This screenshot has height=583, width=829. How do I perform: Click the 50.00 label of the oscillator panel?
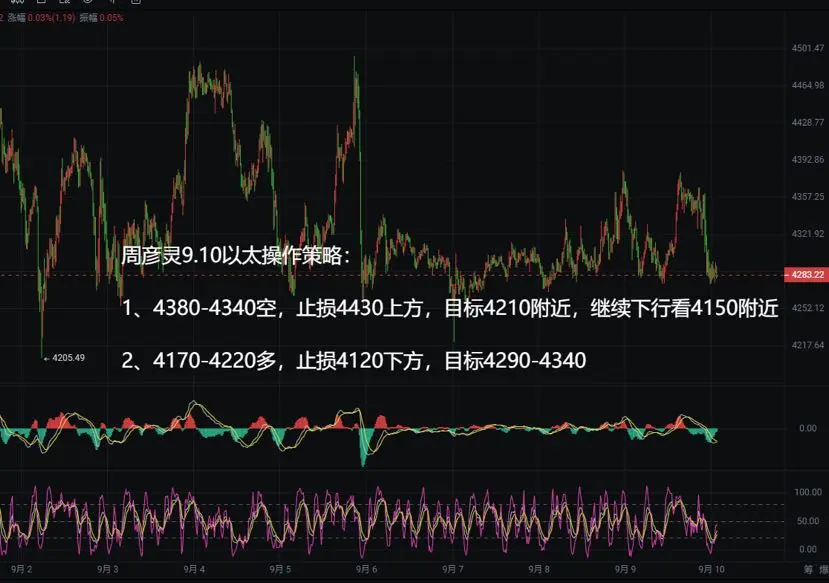click(x=808, y=521)
